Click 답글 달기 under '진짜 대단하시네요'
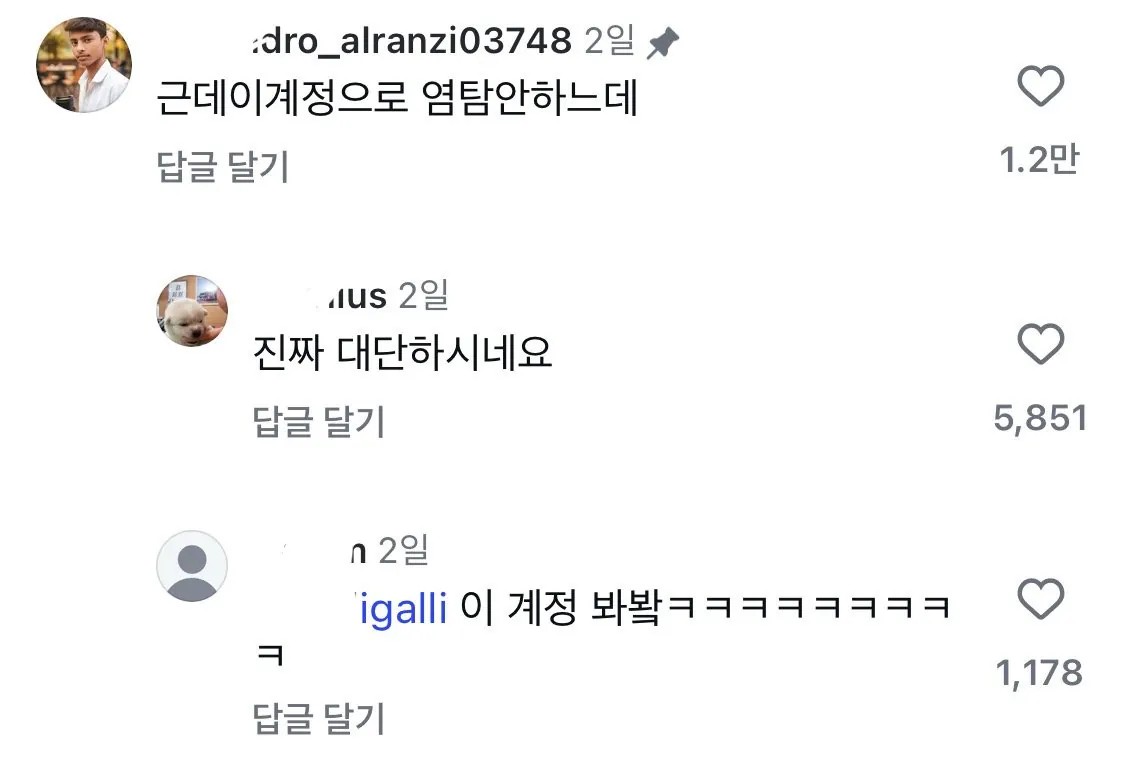This screenshot has height=779, width=1125. (319, 422)
